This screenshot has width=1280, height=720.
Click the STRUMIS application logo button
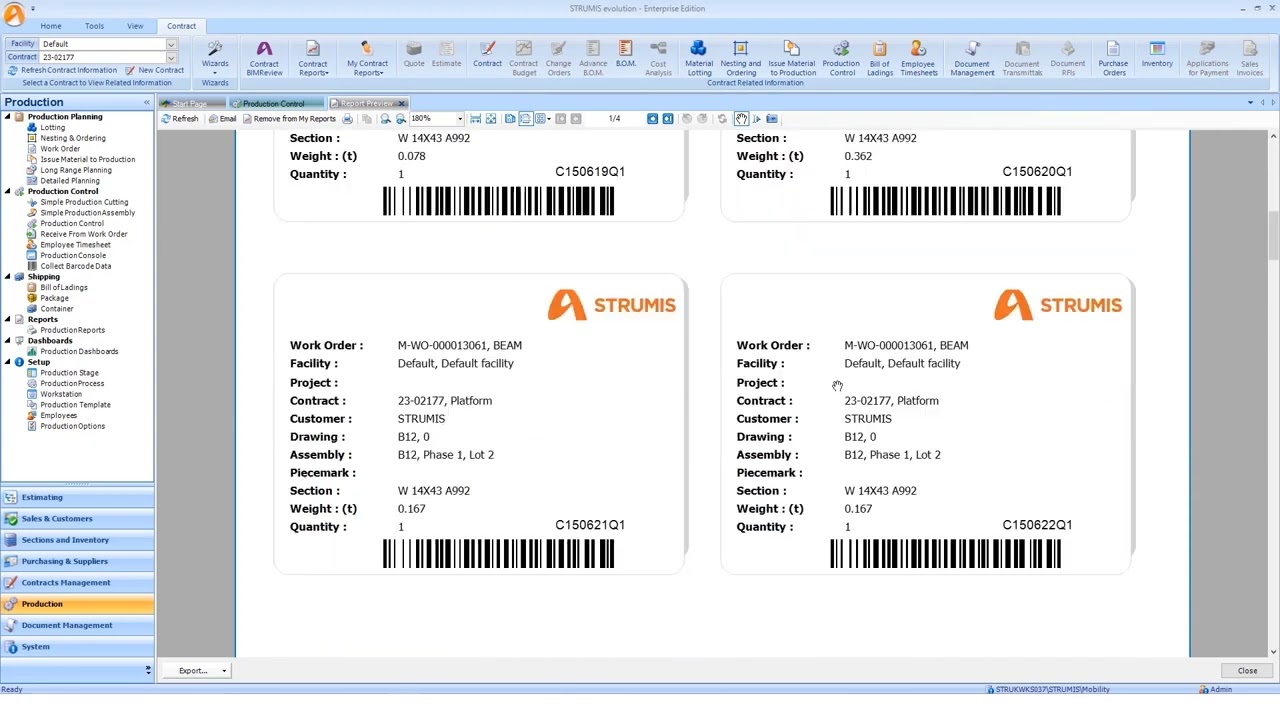click(14, 14)
